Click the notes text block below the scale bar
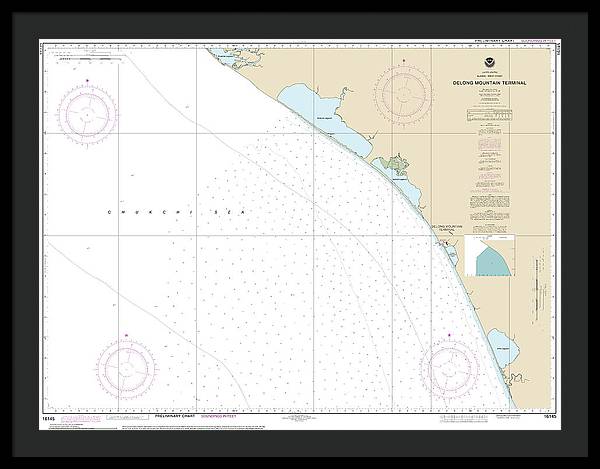 point(488,145)
